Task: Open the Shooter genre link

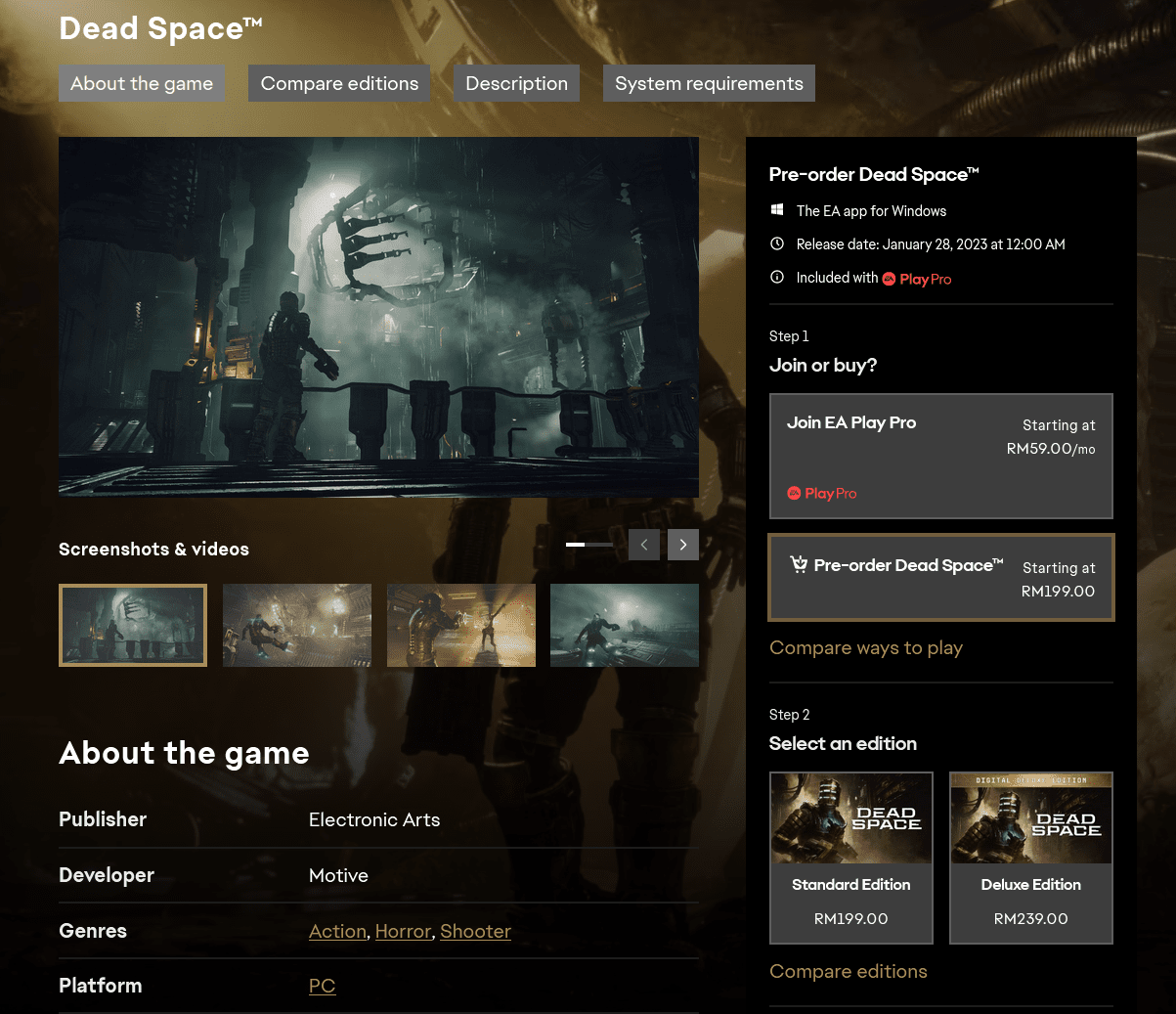Action: [475, 931]
